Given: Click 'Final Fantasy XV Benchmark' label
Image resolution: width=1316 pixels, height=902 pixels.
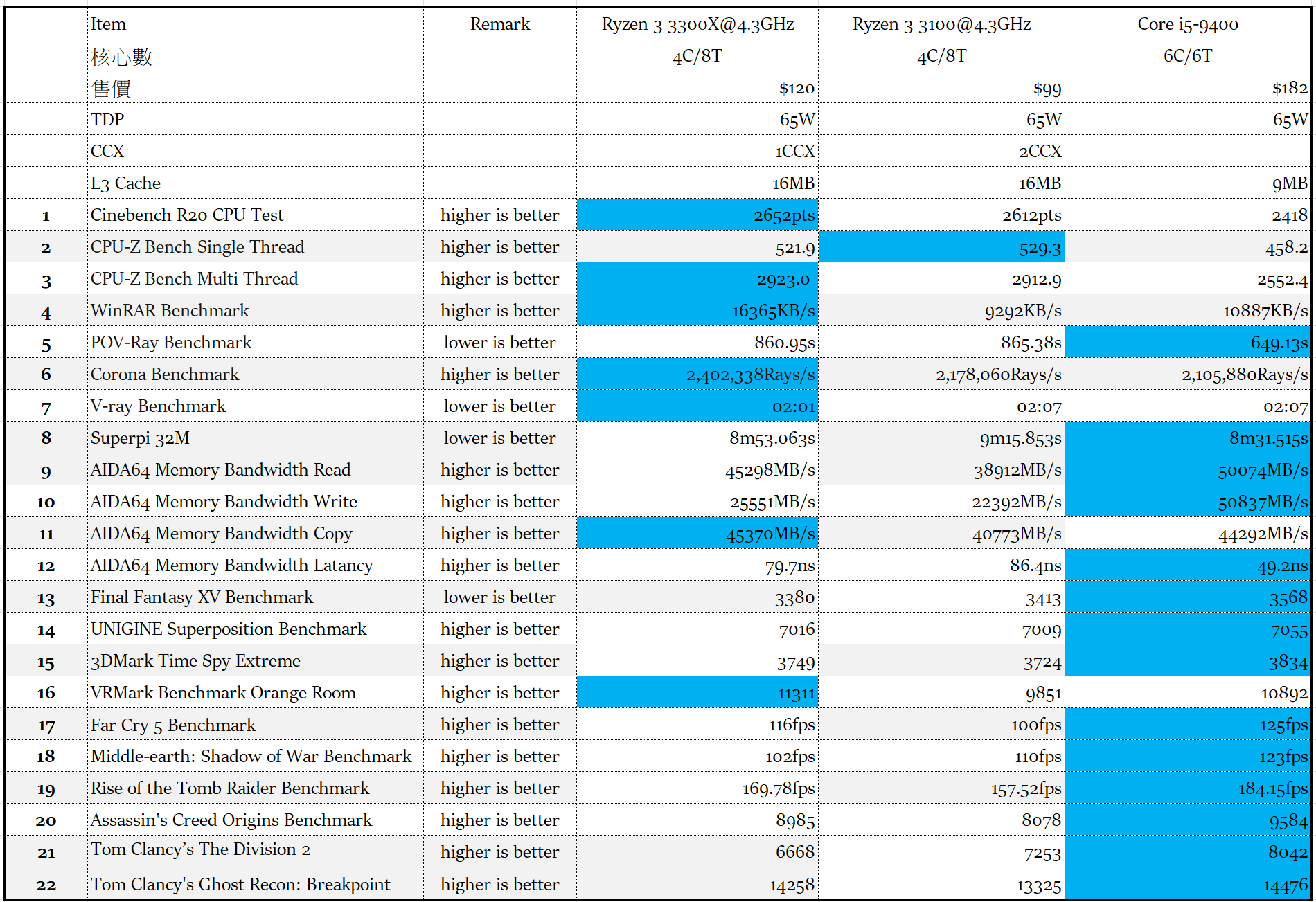Looking at the screenshot, I should pyautogui.click(x=256, y=597).
